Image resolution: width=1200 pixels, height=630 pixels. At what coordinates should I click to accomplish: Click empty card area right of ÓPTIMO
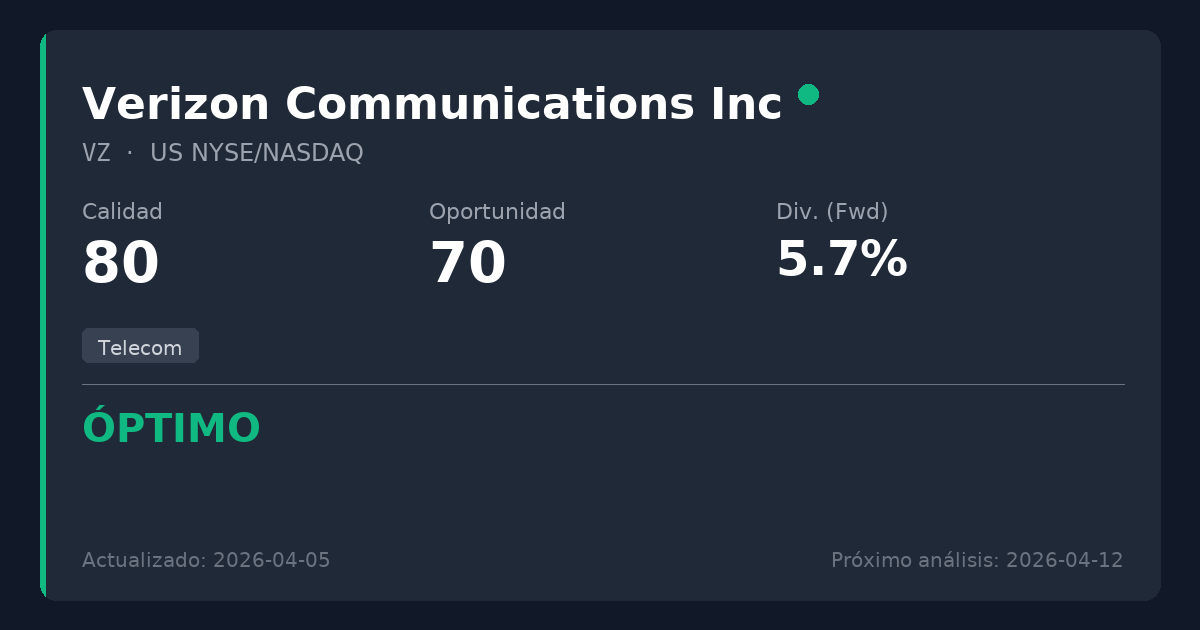pos(700,430)
